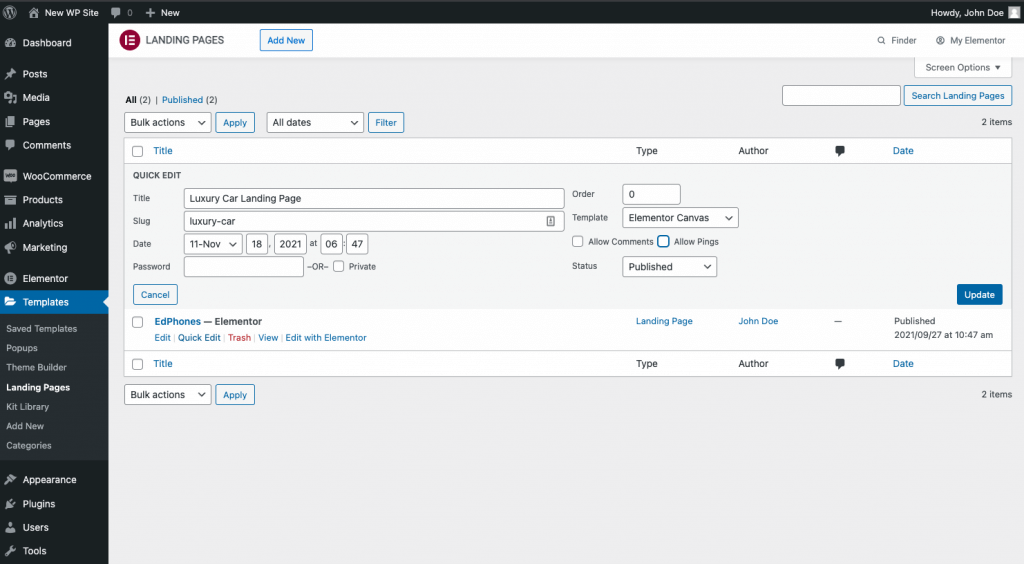
Task: Check the Private checkbox
Action: click(x=339, y=267)
